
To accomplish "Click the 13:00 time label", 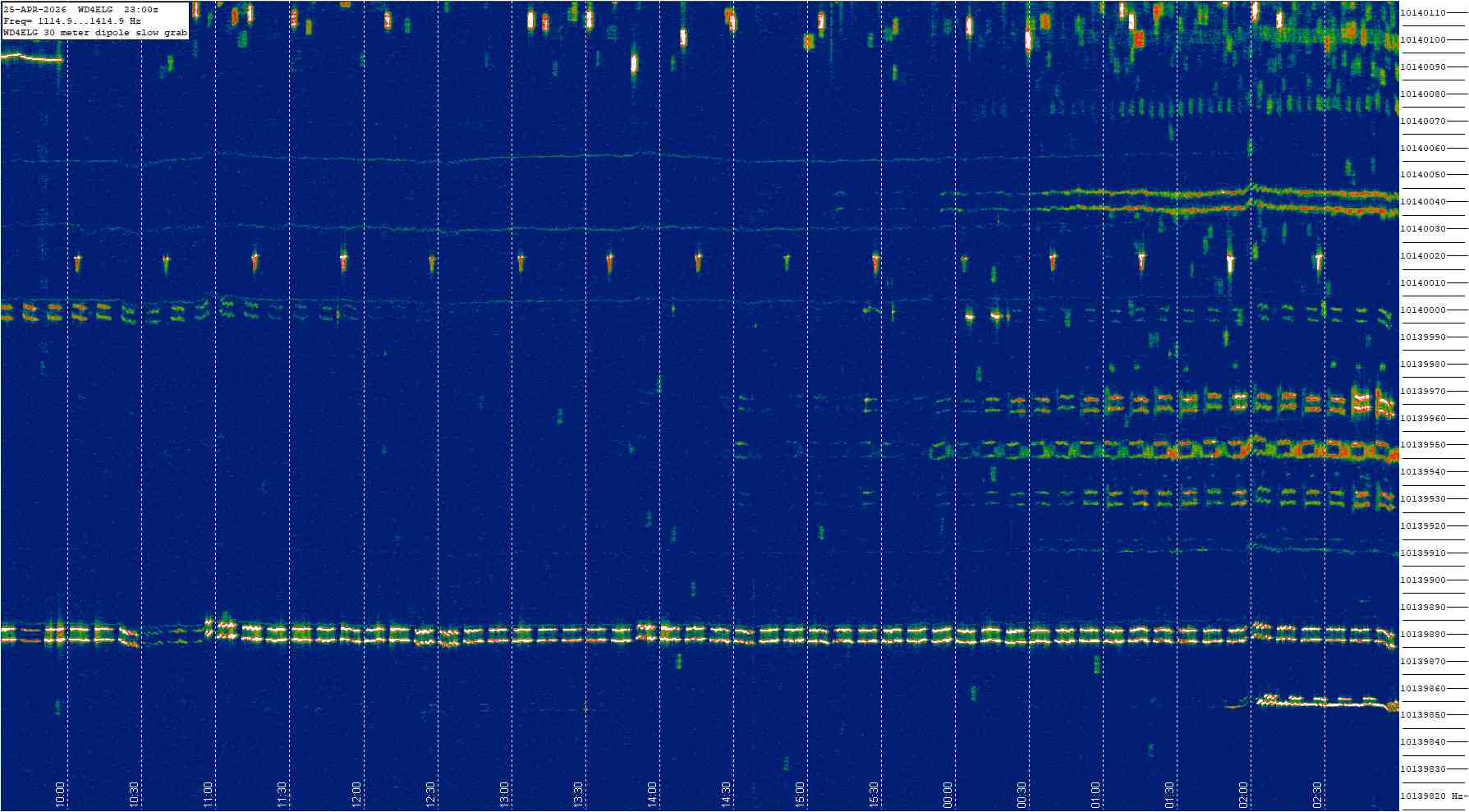I will [x=503, y=794].
